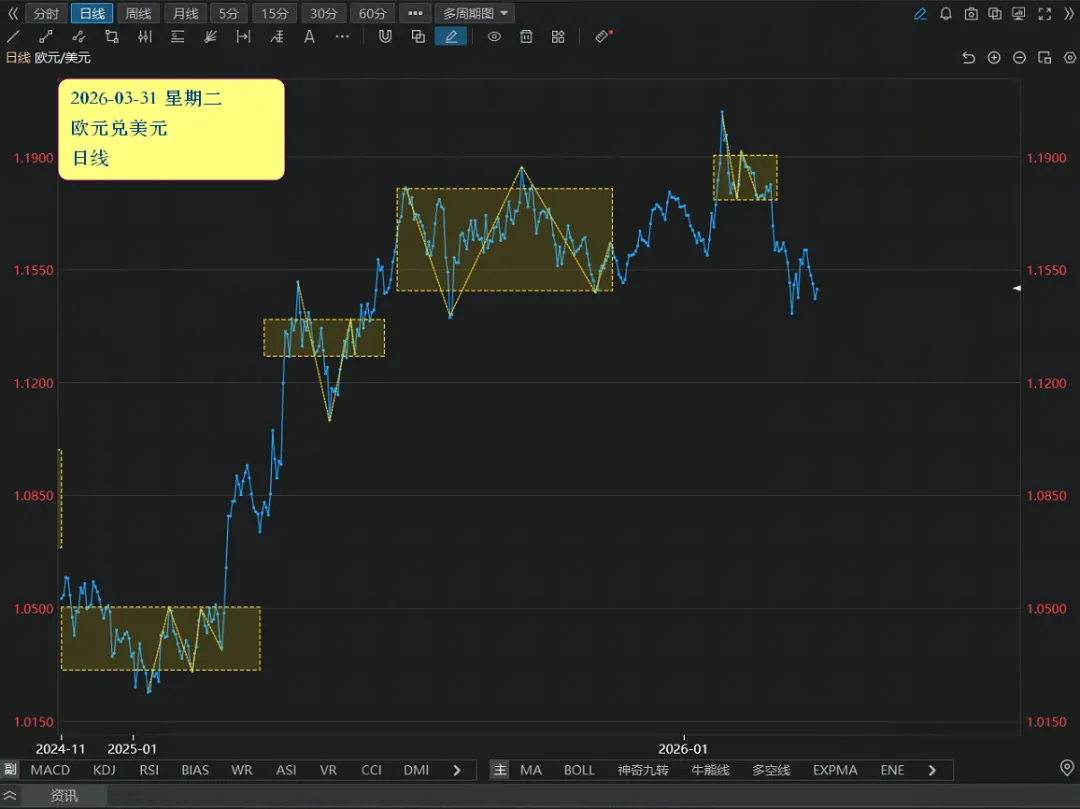
Task: Select the percentage ruler tool
Action: point(276,37)
